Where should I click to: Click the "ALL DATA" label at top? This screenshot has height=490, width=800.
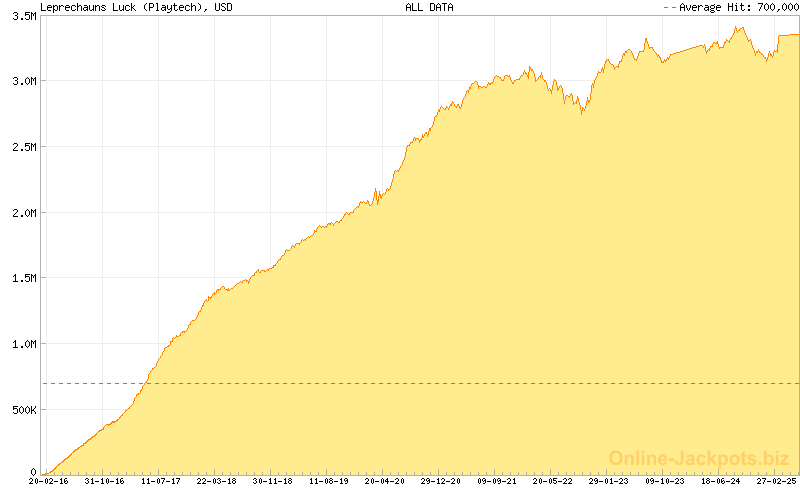click(x=428, y=7)
